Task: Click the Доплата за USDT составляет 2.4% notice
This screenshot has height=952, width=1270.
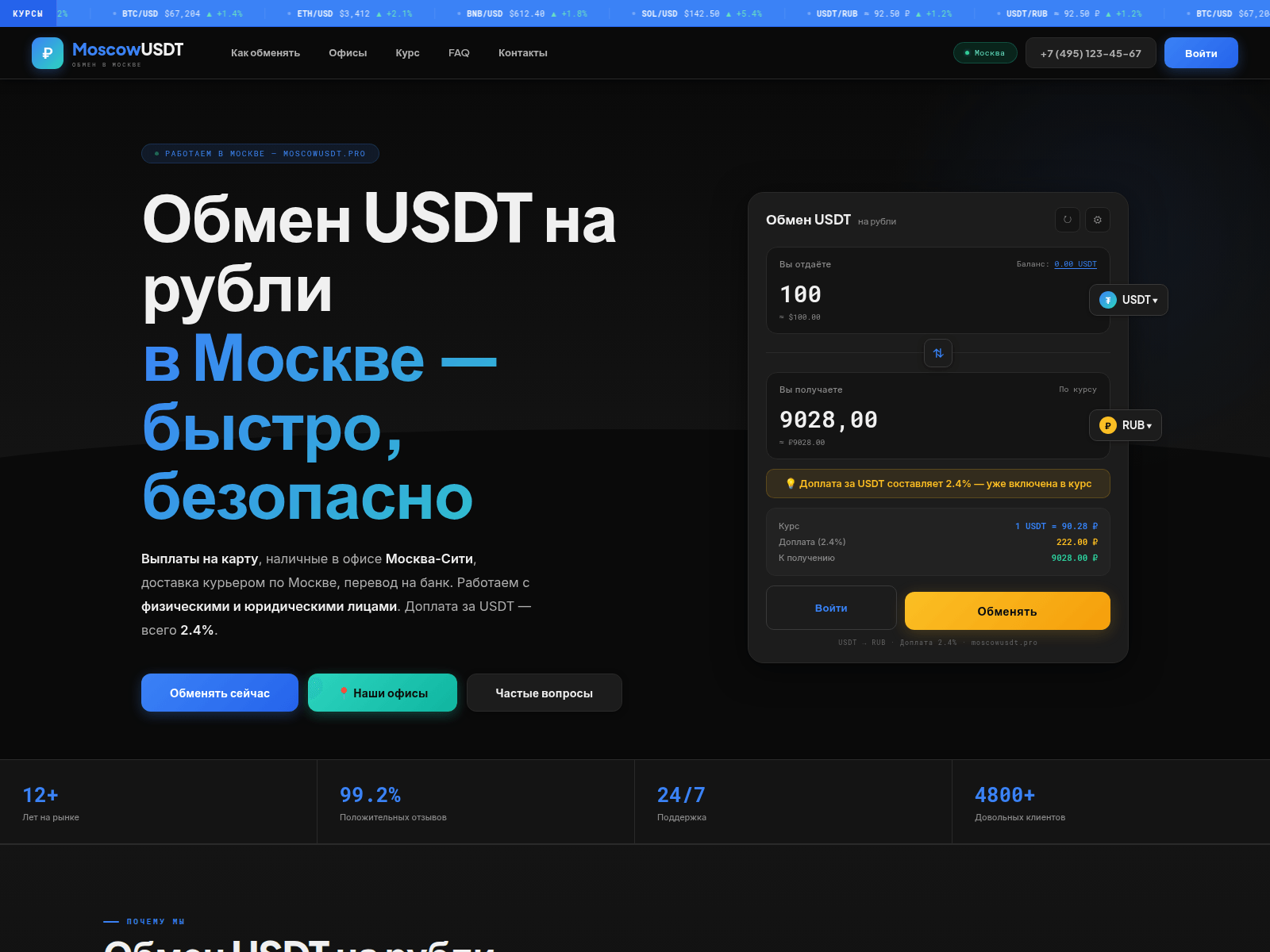Action: tap(938, 484)
